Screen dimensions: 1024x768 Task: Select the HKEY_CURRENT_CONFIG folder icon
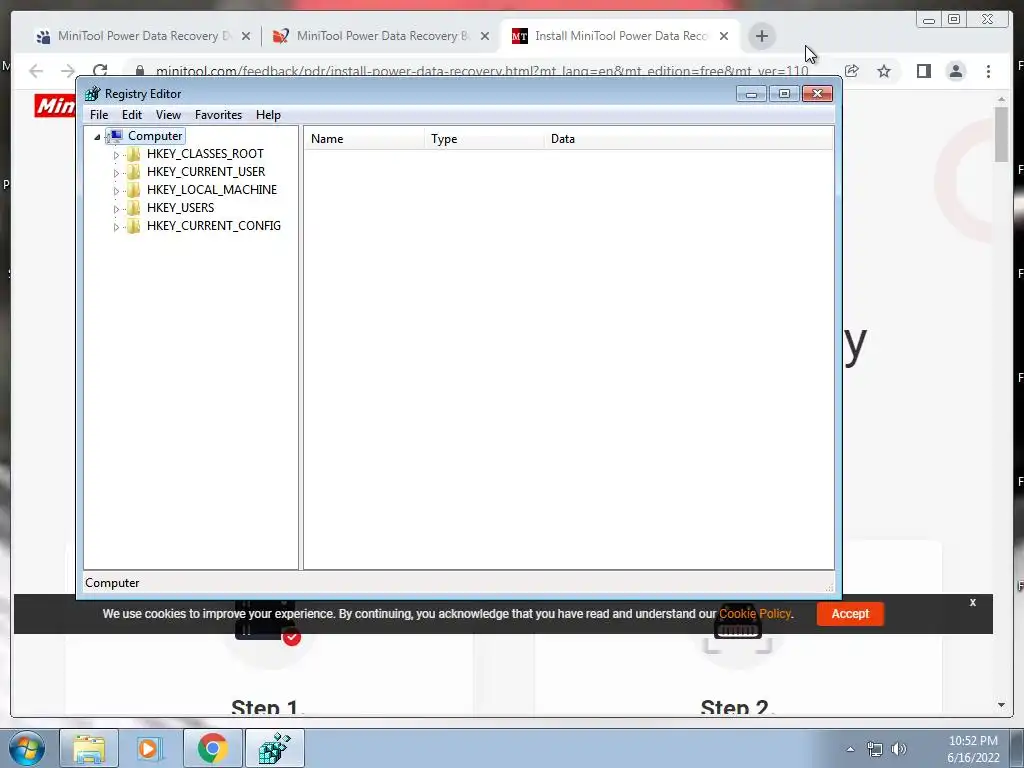point(133,226)
